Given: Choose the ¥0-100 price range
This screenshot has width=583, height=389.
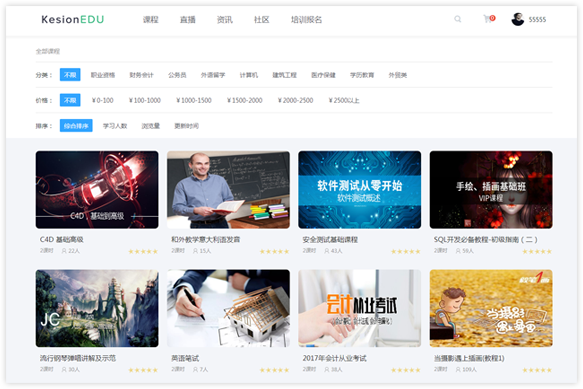Looking at the screenshot, I should coord(103,100).
